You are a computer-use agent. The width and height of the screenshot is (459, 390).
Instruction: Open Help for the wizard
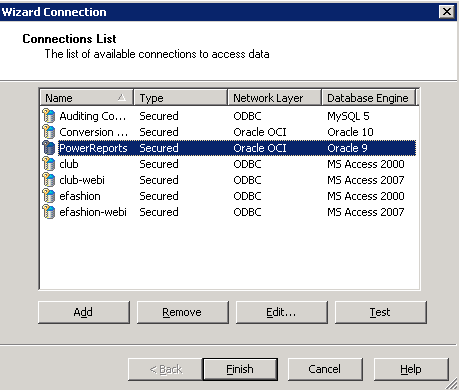click(411, 369)
